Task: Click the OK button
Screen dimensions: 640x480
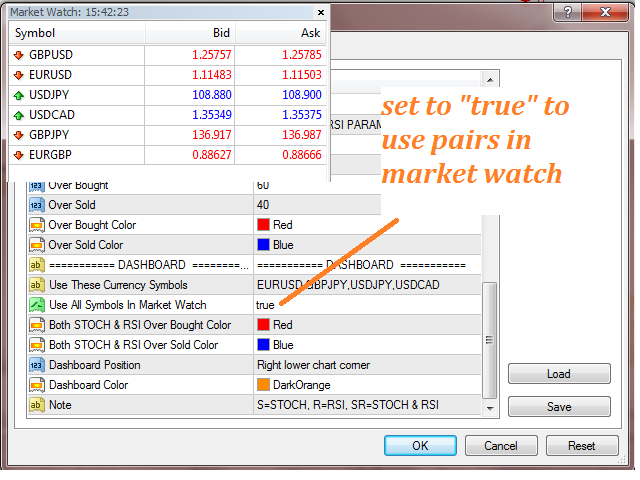Action: tap(420, 446)
